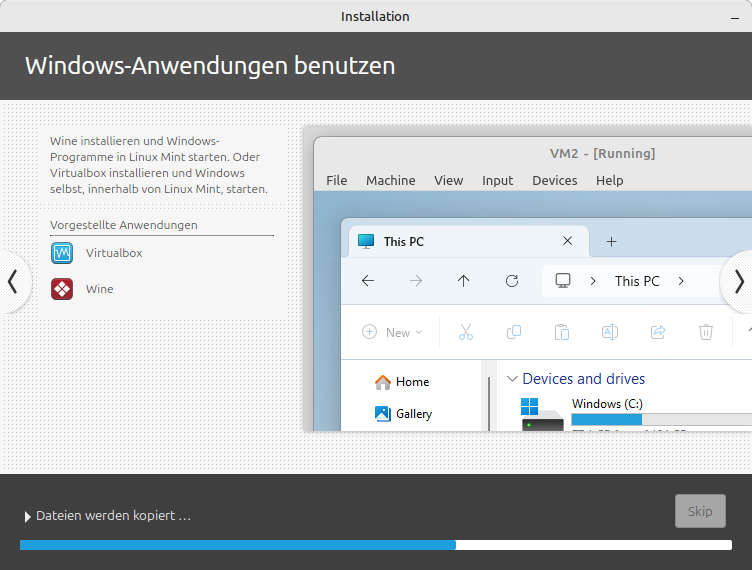The width and height of the screenshot is (752, 570).
Task: Click the Cut scissors icon
Action: click(x=466, y=332)
